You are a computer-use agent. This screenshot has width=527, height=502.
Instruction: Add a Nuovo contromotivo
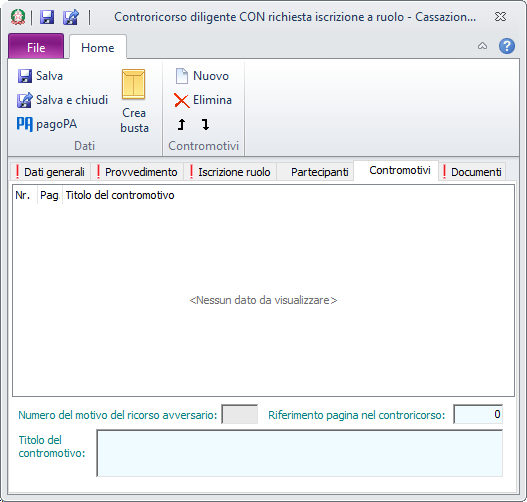202,76
